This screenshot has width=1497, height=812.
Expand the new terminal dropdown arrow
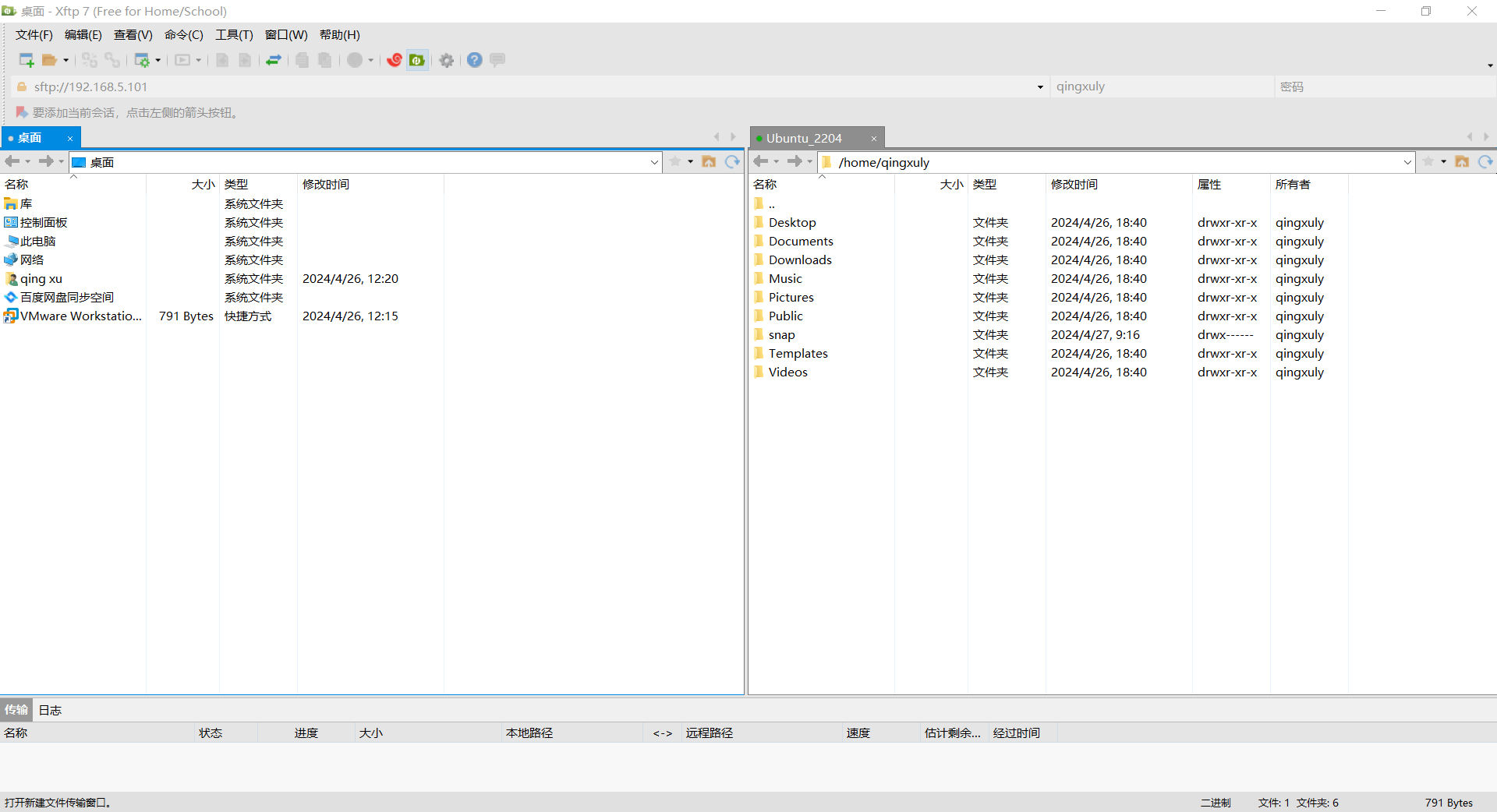(x=199, y=60)
